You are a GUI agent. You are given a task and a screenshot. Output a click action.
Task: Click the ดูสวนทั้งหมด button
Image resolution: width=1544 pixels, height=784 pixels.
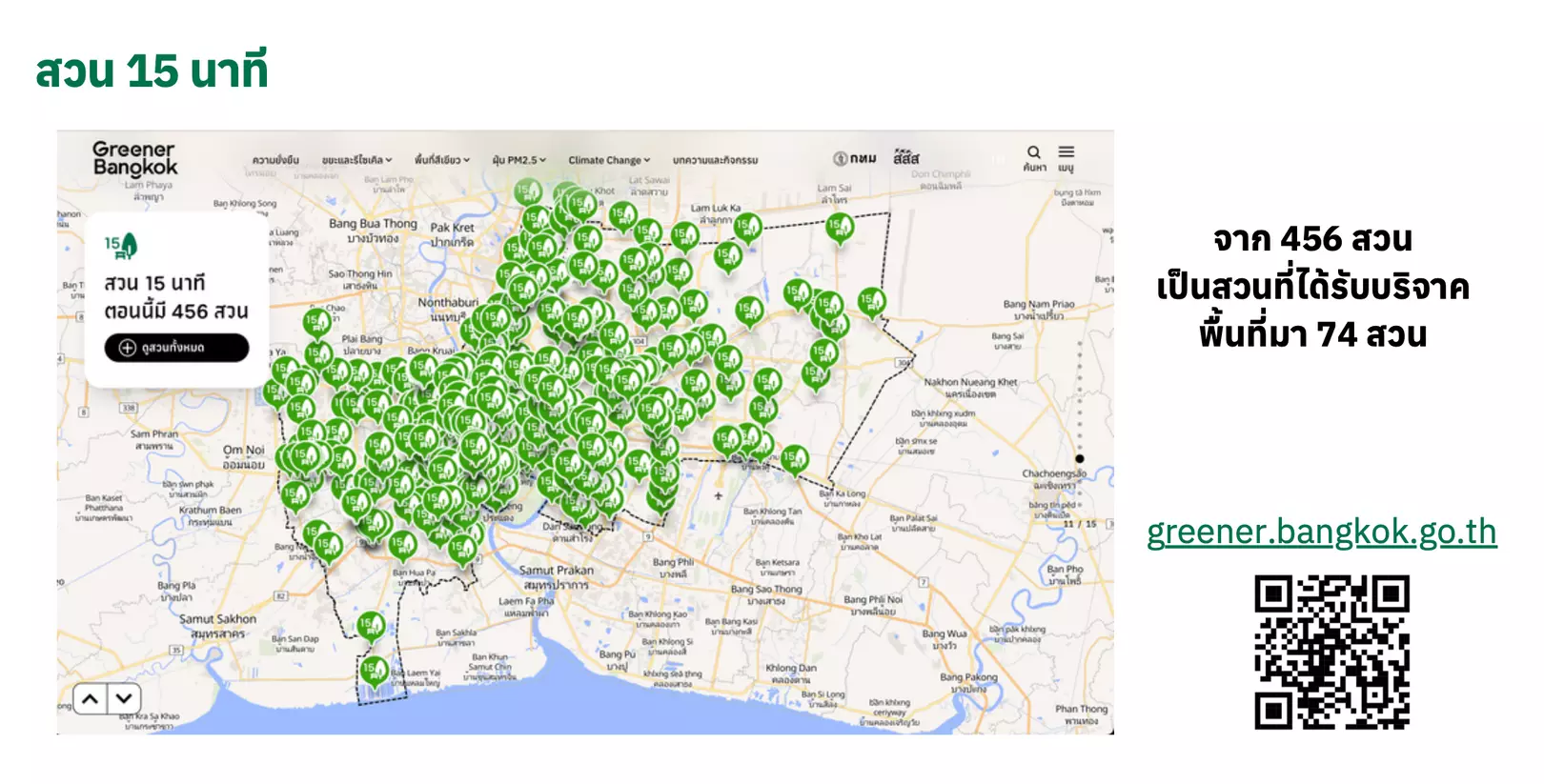click(x=176, y=348)
